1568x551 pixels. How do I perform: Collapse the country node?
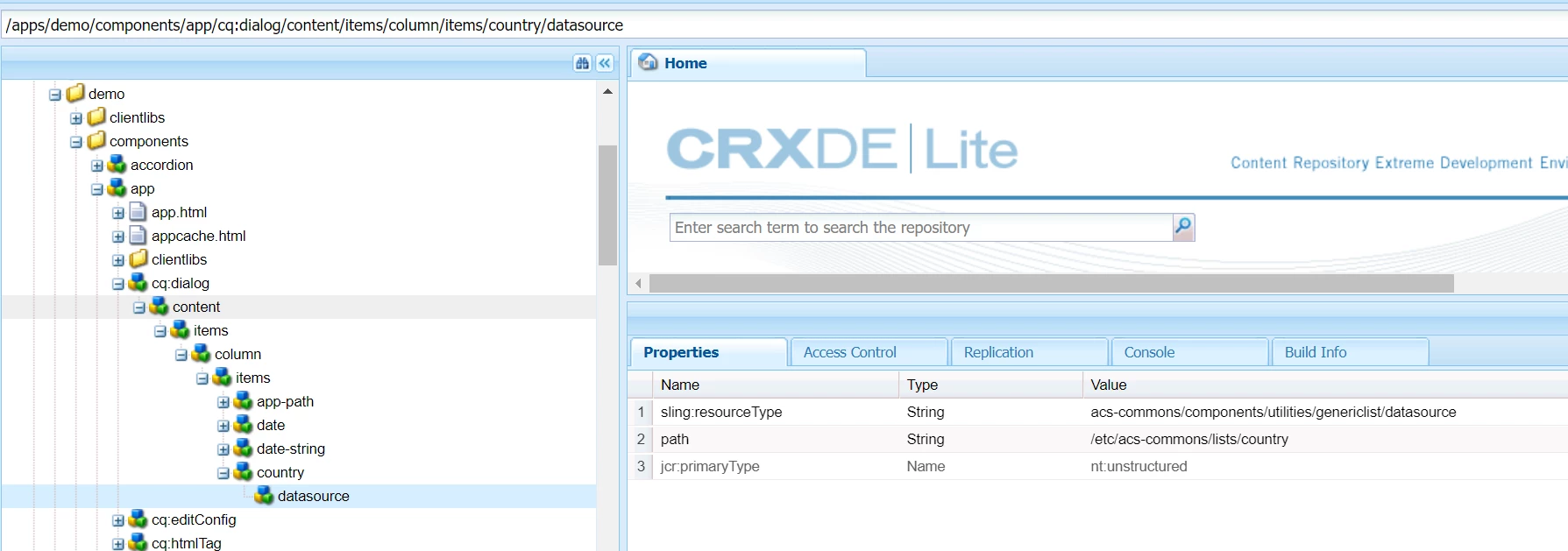click(223, 473)
